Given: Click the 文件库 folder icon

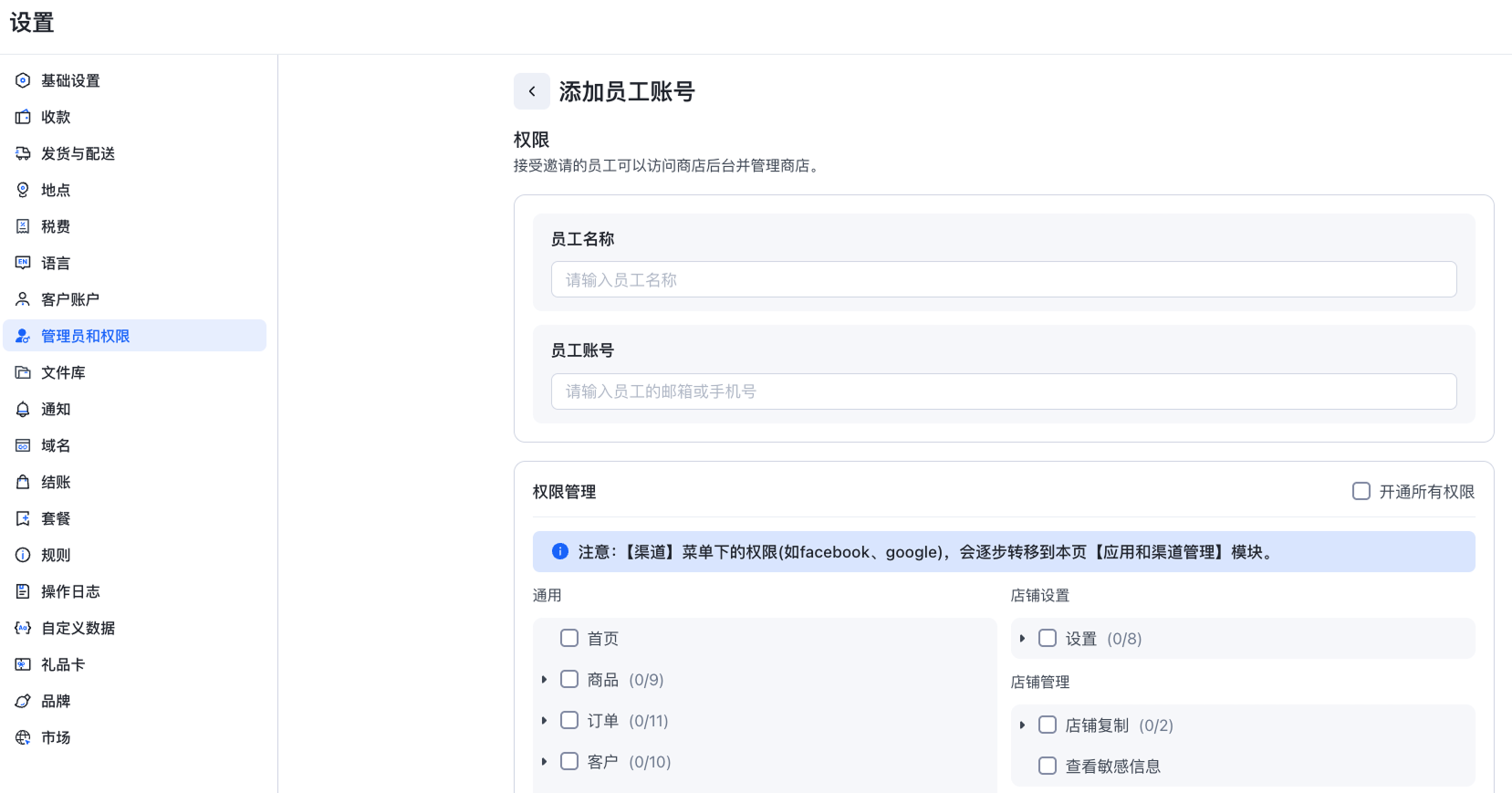Looking at the screenshot, I should [23, 372].
